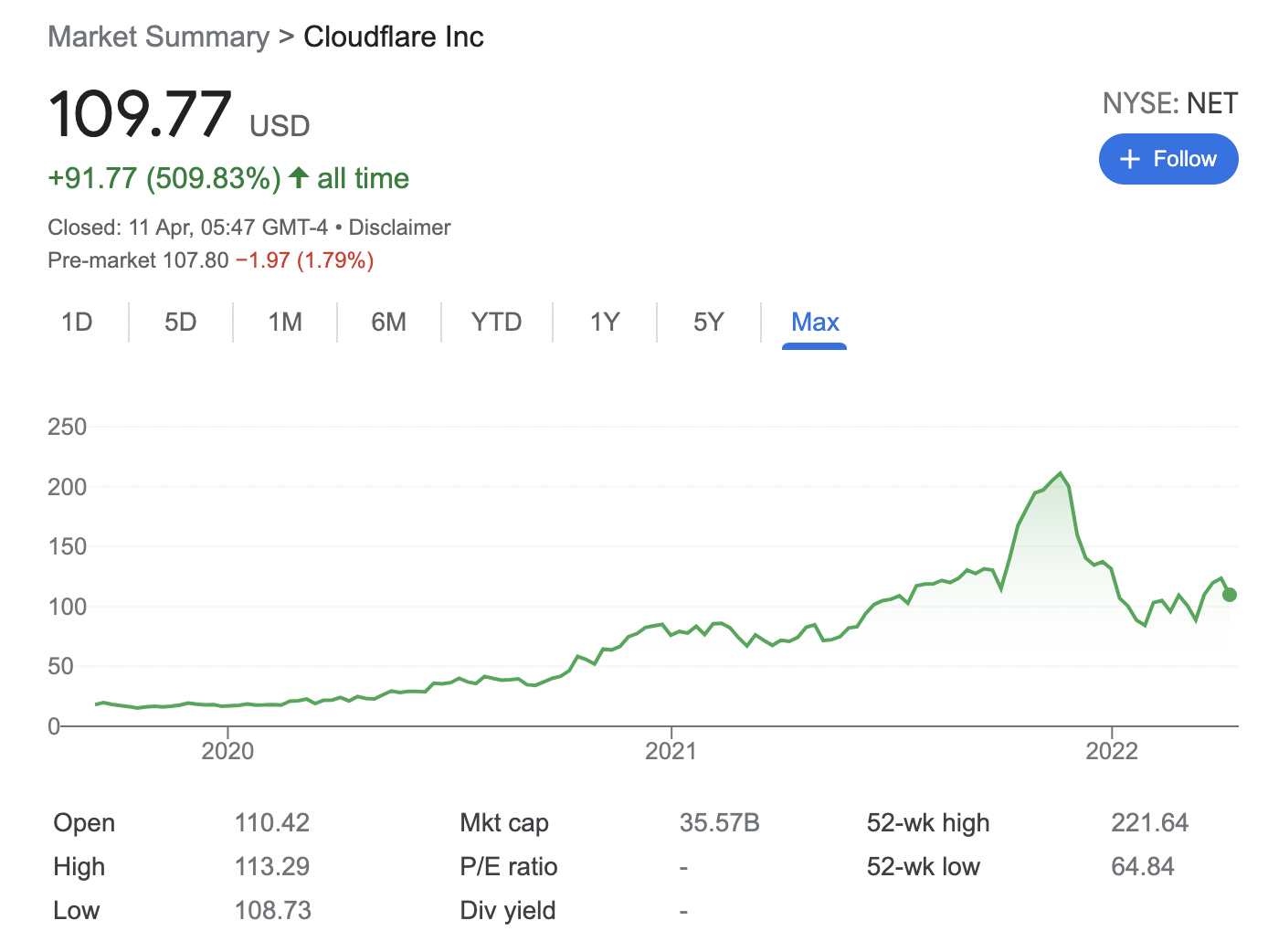1268x952 pixels.
Task: Click the NYSE: NET ticker label
Action: [1169, 103]
